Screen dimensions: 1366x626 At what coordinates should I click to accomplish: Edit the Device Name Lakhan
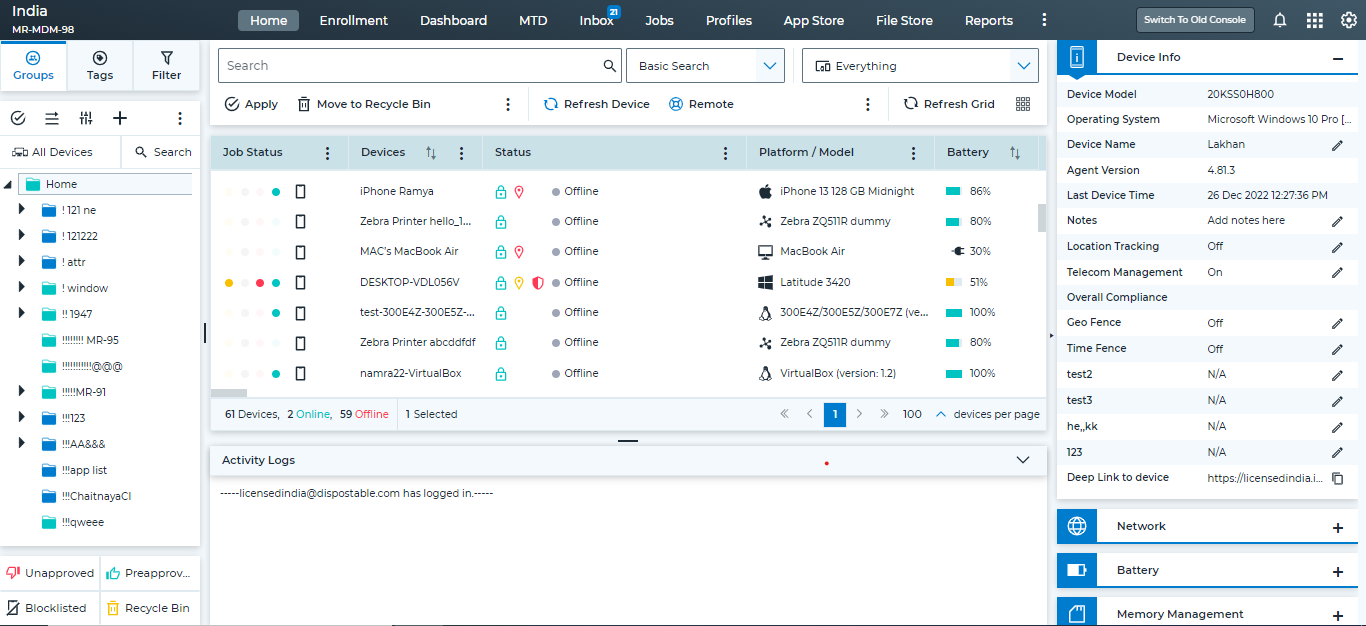point(1337,145)
